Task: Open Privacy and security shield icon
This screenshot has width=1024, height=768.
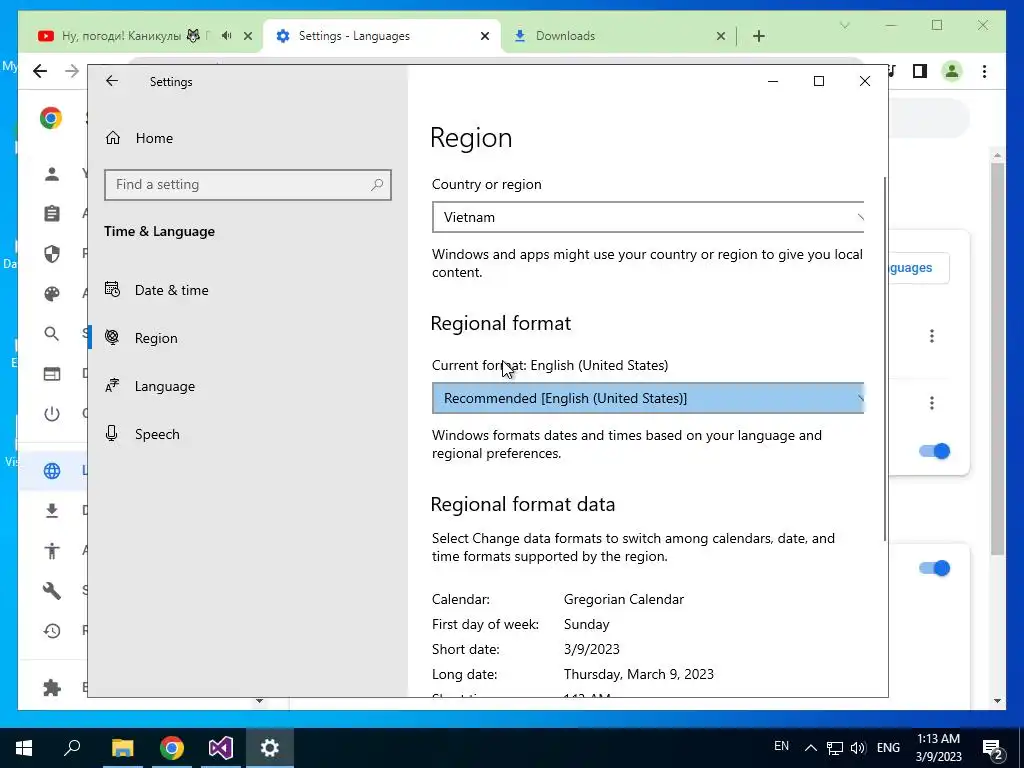Action: pos(52,253)
